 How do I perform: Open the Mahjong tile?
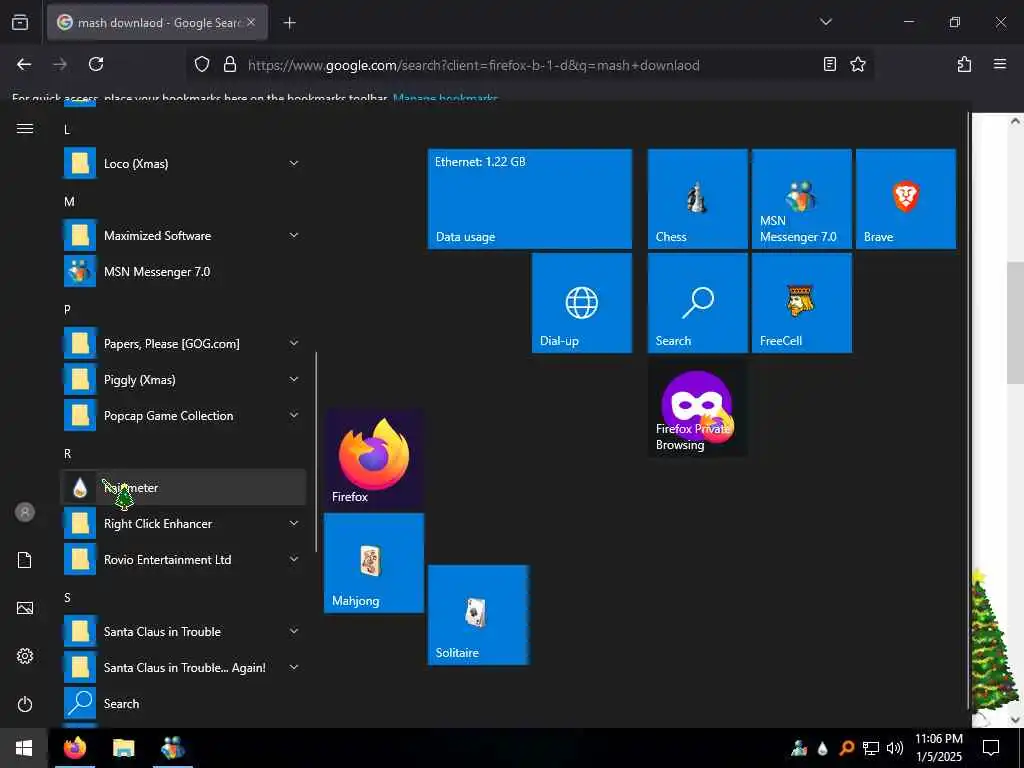click(x=374, y=563)
